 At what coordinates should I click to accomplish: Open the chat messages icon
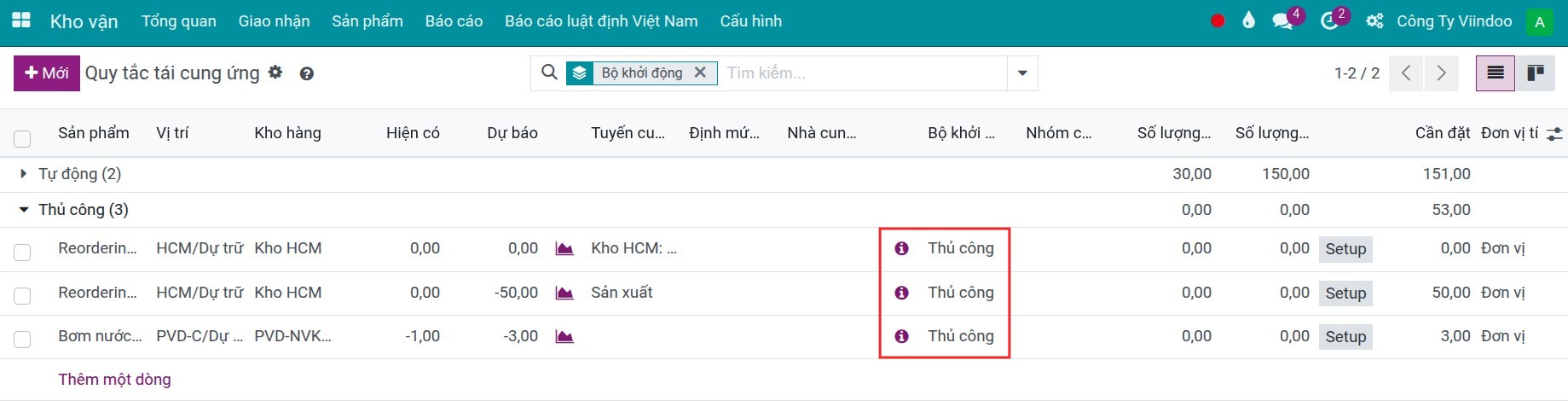pos(1282,21)
